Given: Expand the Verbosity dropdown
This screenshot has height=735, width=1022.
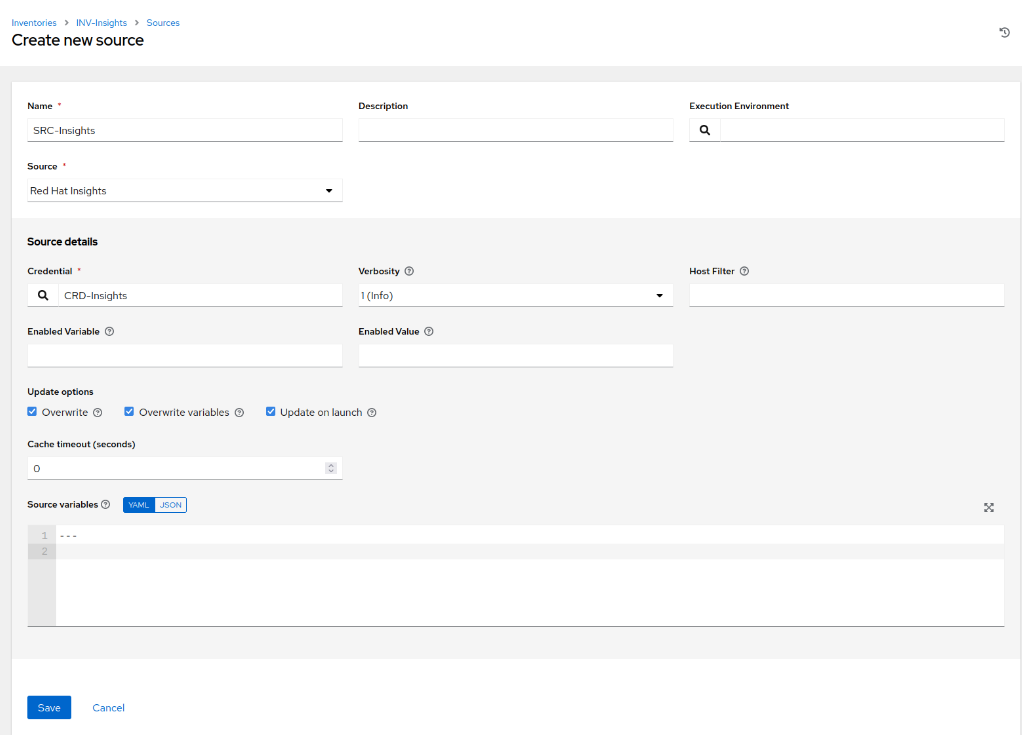Looking at the screenshot, I should point(515,295).
